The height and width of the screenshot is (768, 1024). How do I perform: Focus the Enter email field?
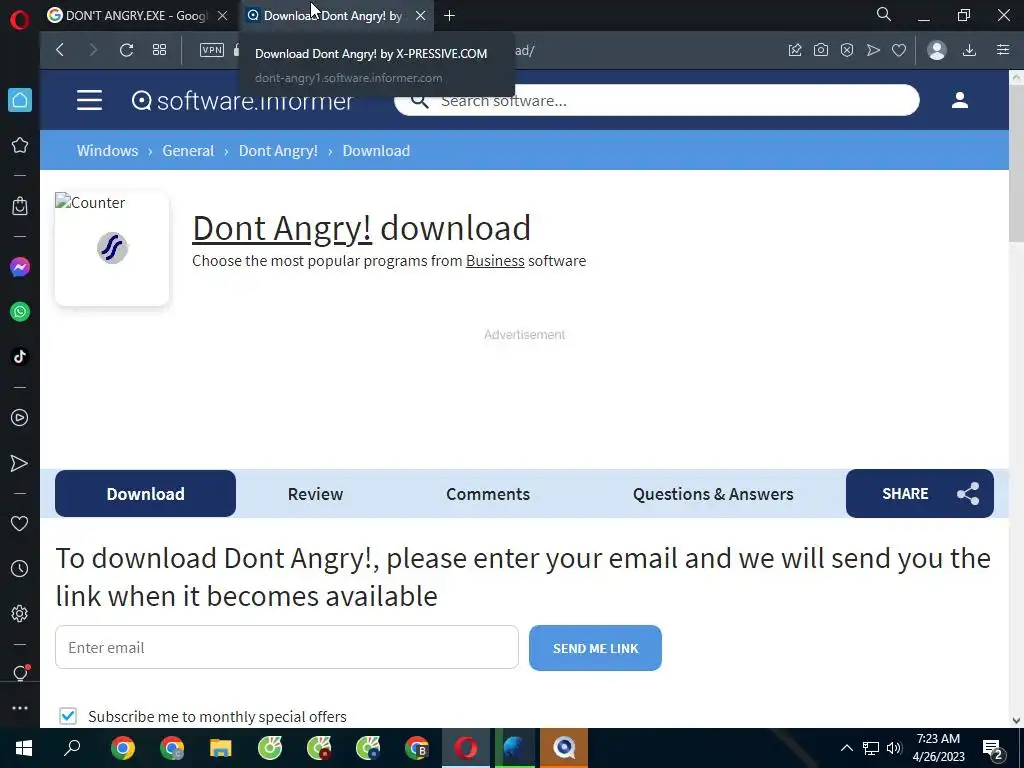(x=287, y=647)
